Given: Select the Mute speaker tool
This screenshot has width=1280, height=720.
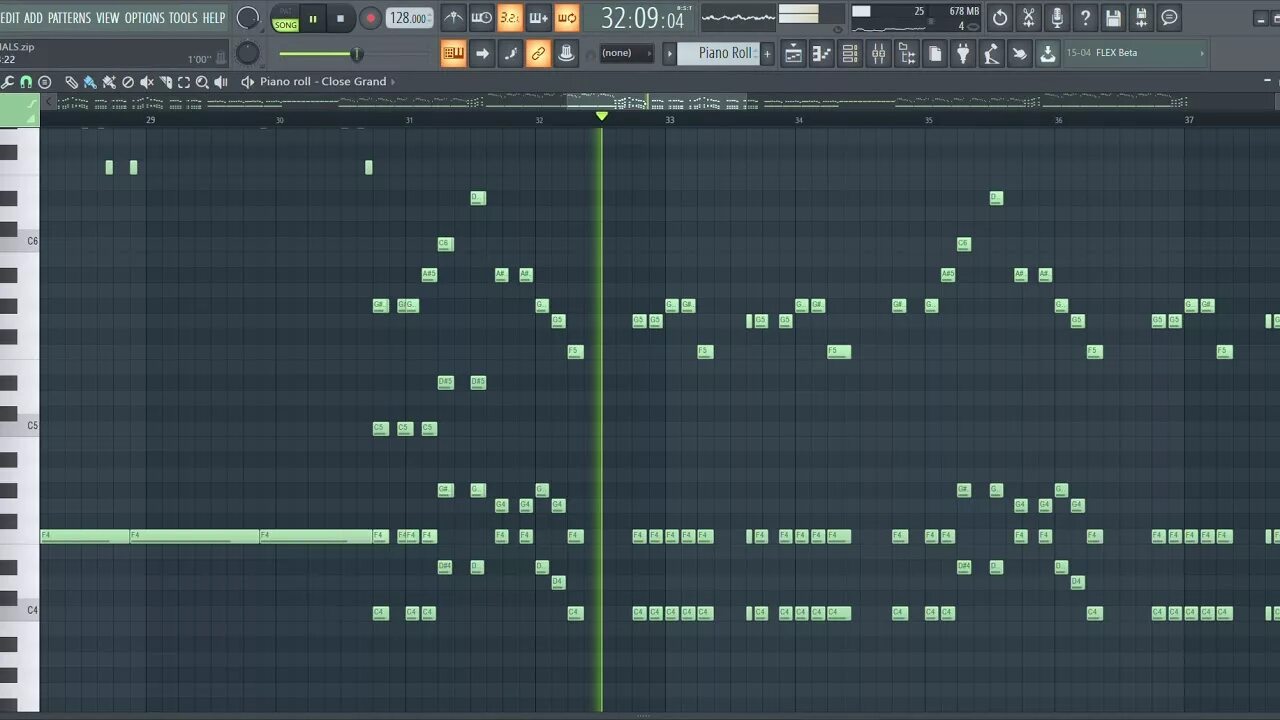Looking at the screenshot, I should [x=147, y=82].
